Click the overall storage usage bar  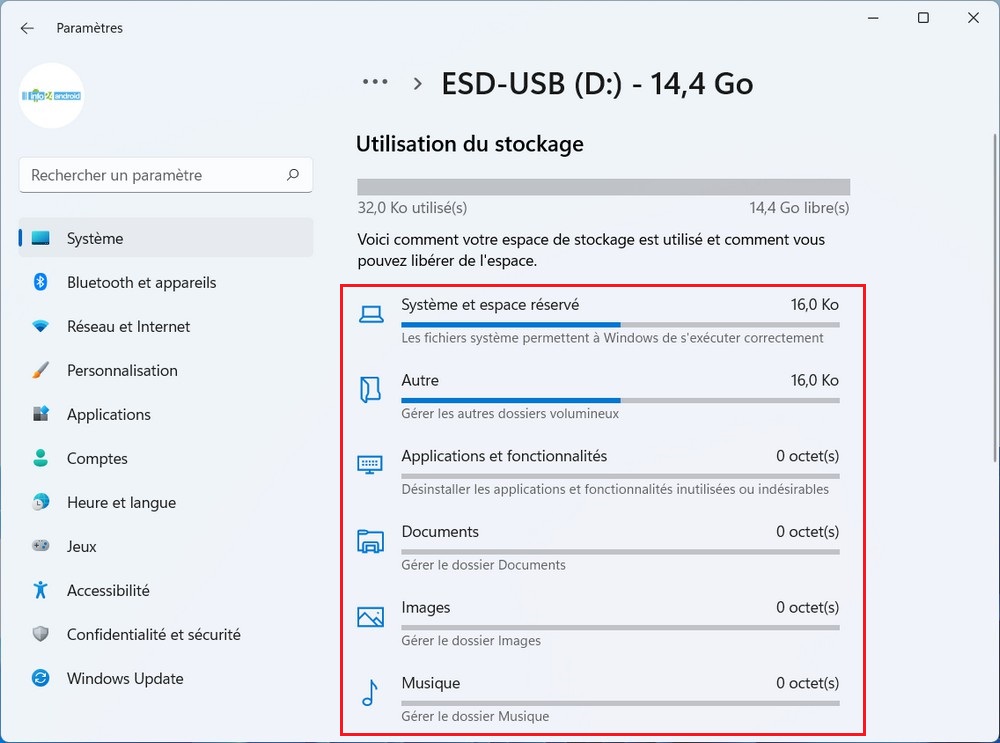(603, 187)
